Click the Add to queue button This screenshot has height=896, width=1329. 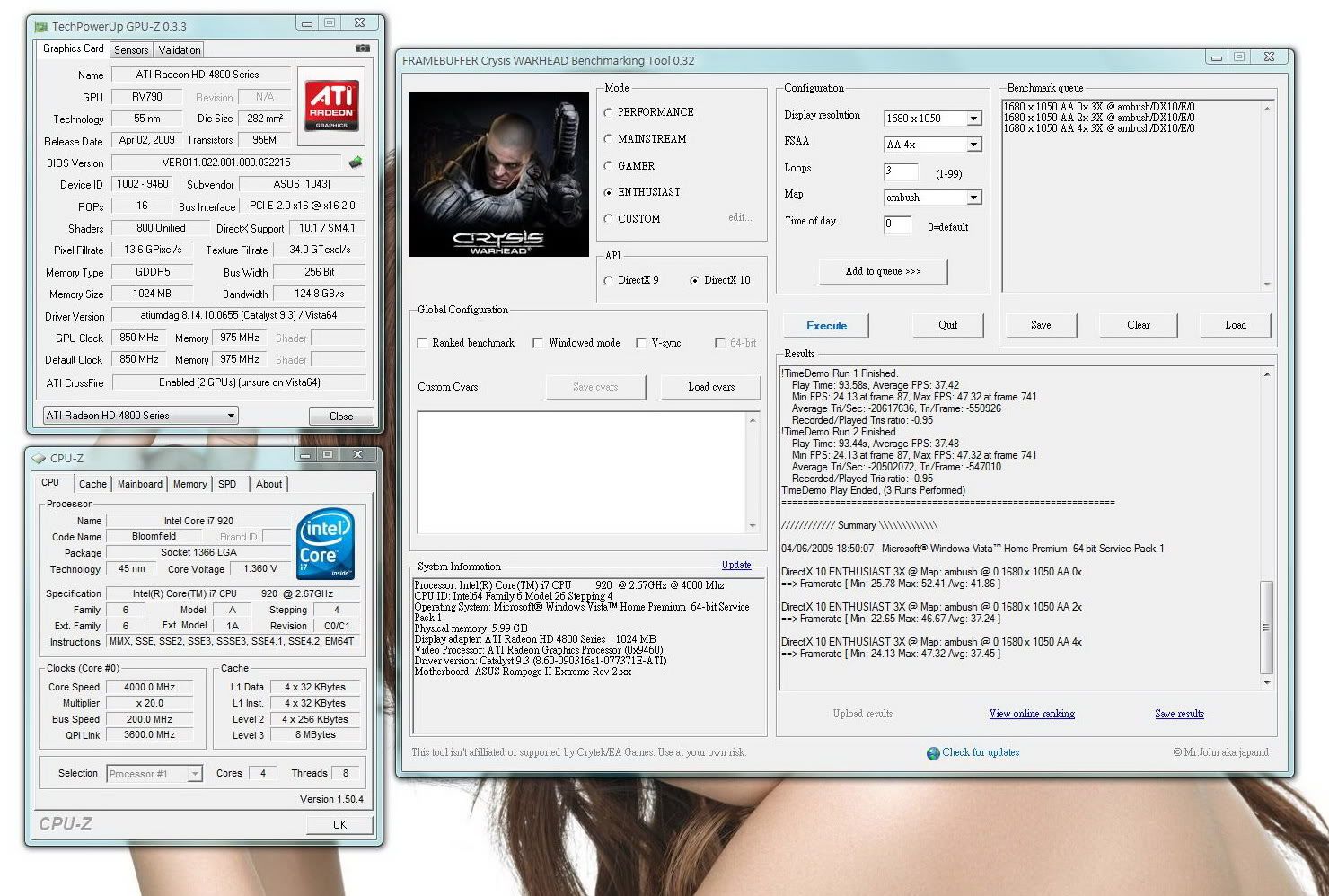[x=883, y=271]
